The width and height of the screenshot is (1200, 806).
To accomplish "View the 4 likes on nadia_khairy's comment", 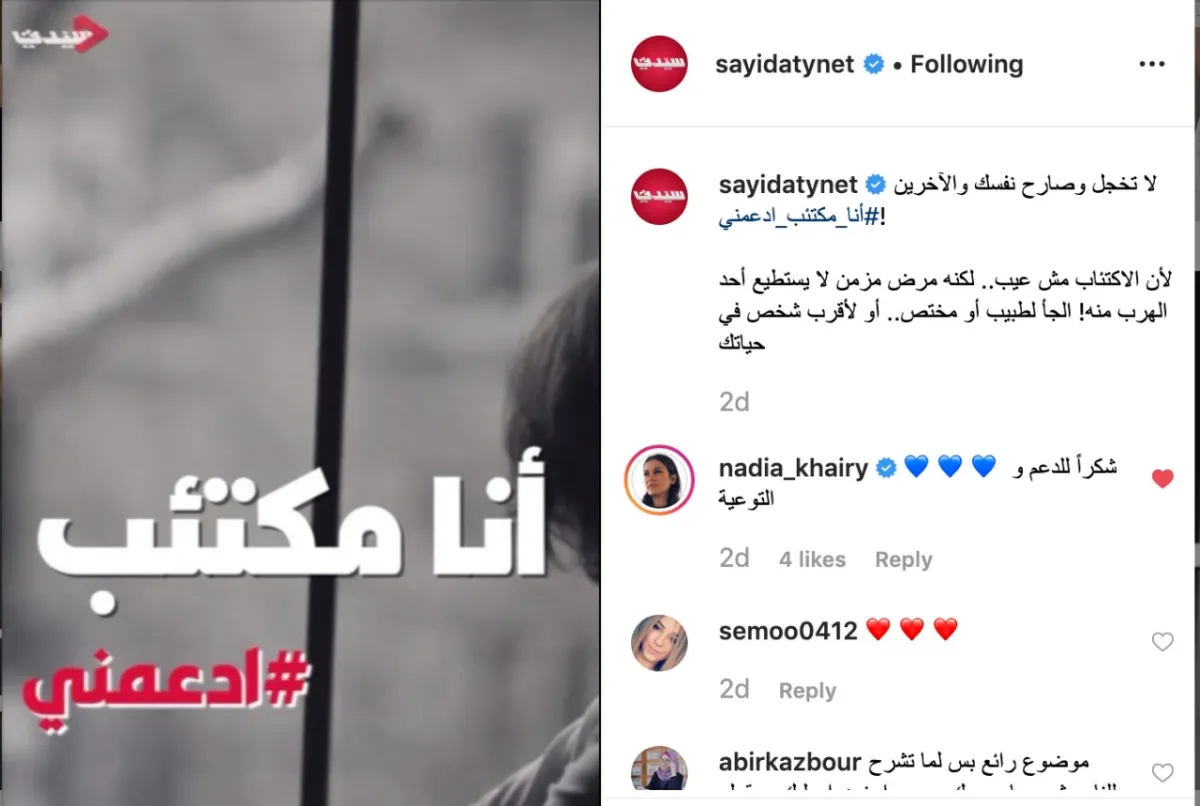I will tap(812, 560).
